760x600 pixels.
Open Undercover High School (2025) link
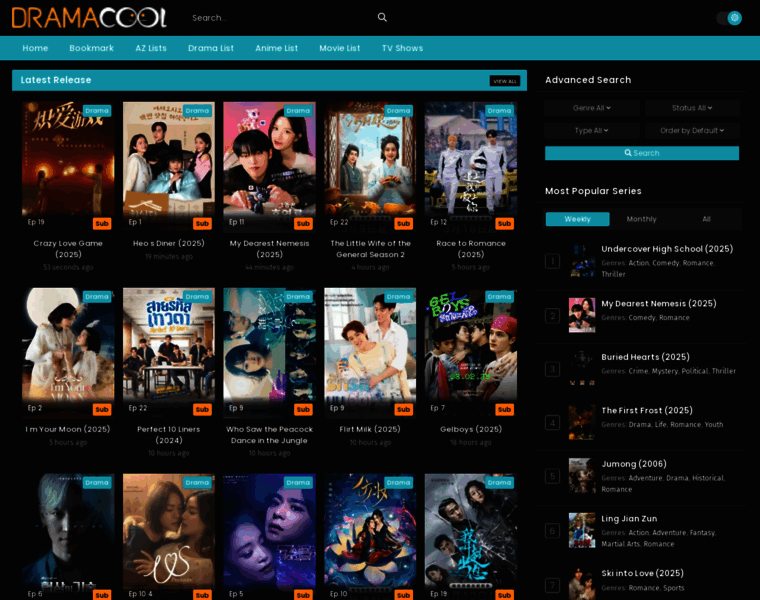(x=667, y=249)
